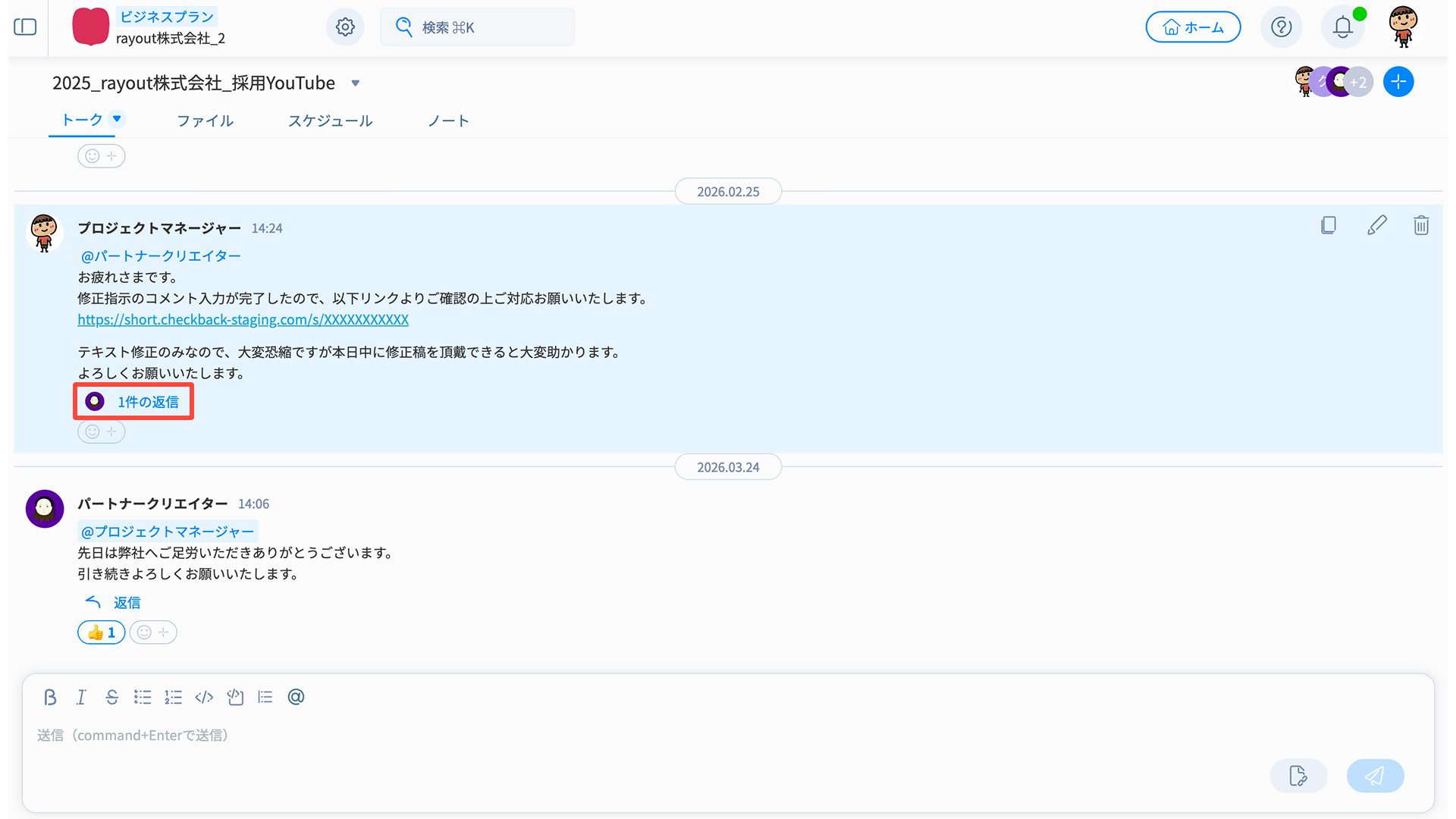Open workspace settings gear icon
Image resolution: width=1456 pixels, height=819 pixels.
tap(345, 27)
